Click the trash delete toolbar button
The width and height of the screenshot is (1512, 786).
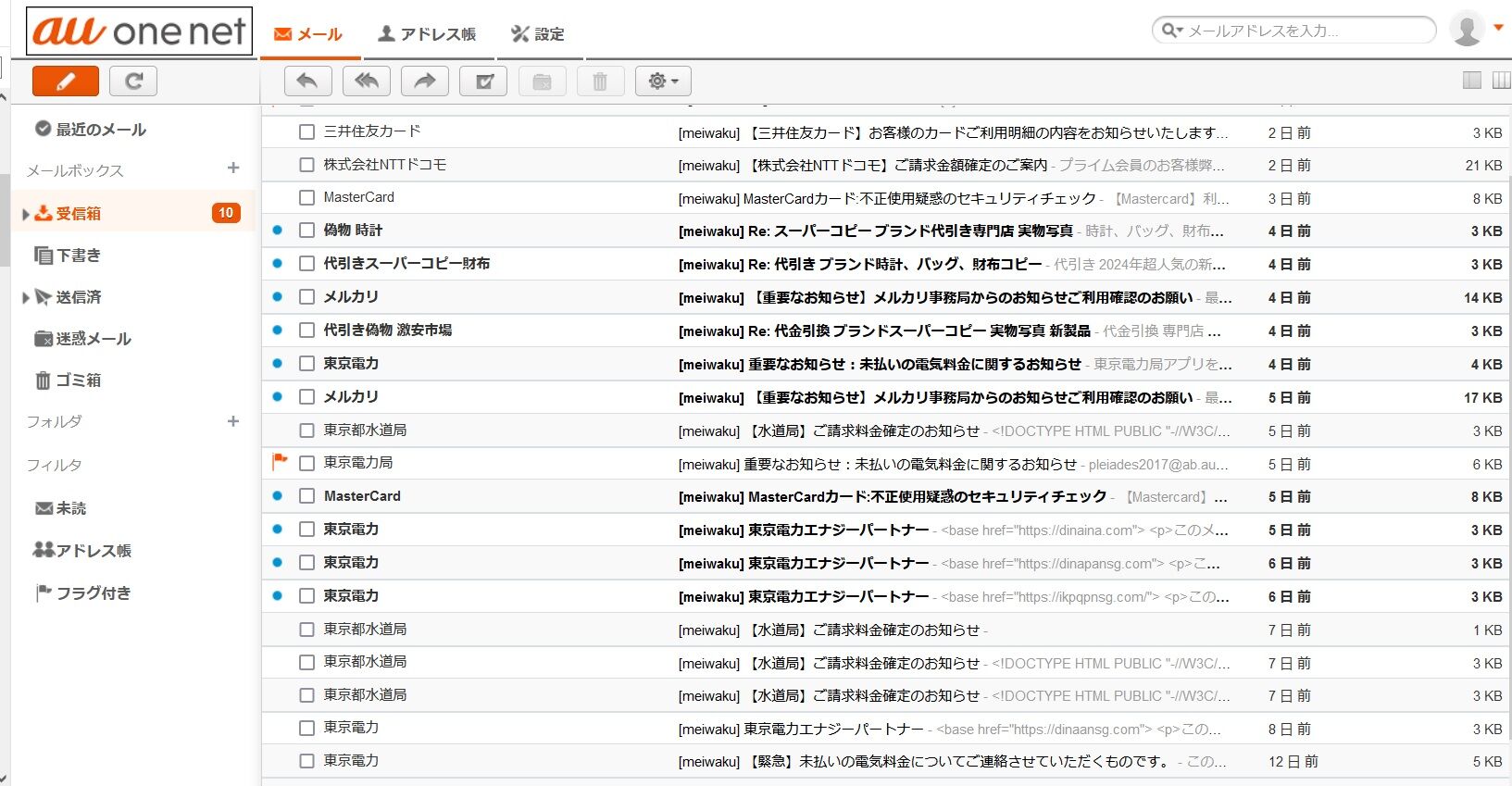600,81
